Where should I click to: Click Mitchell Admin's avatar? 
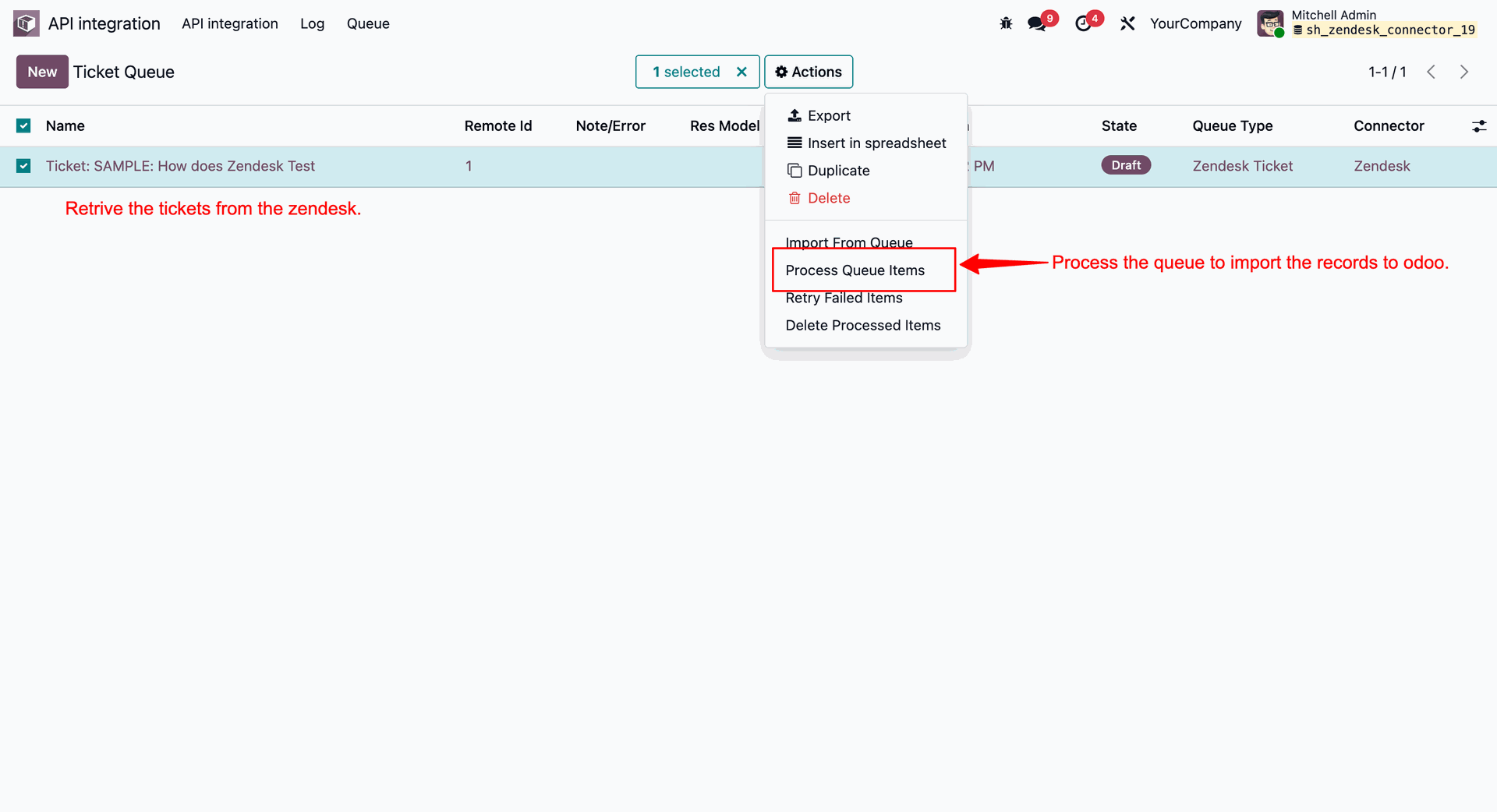1270,23
